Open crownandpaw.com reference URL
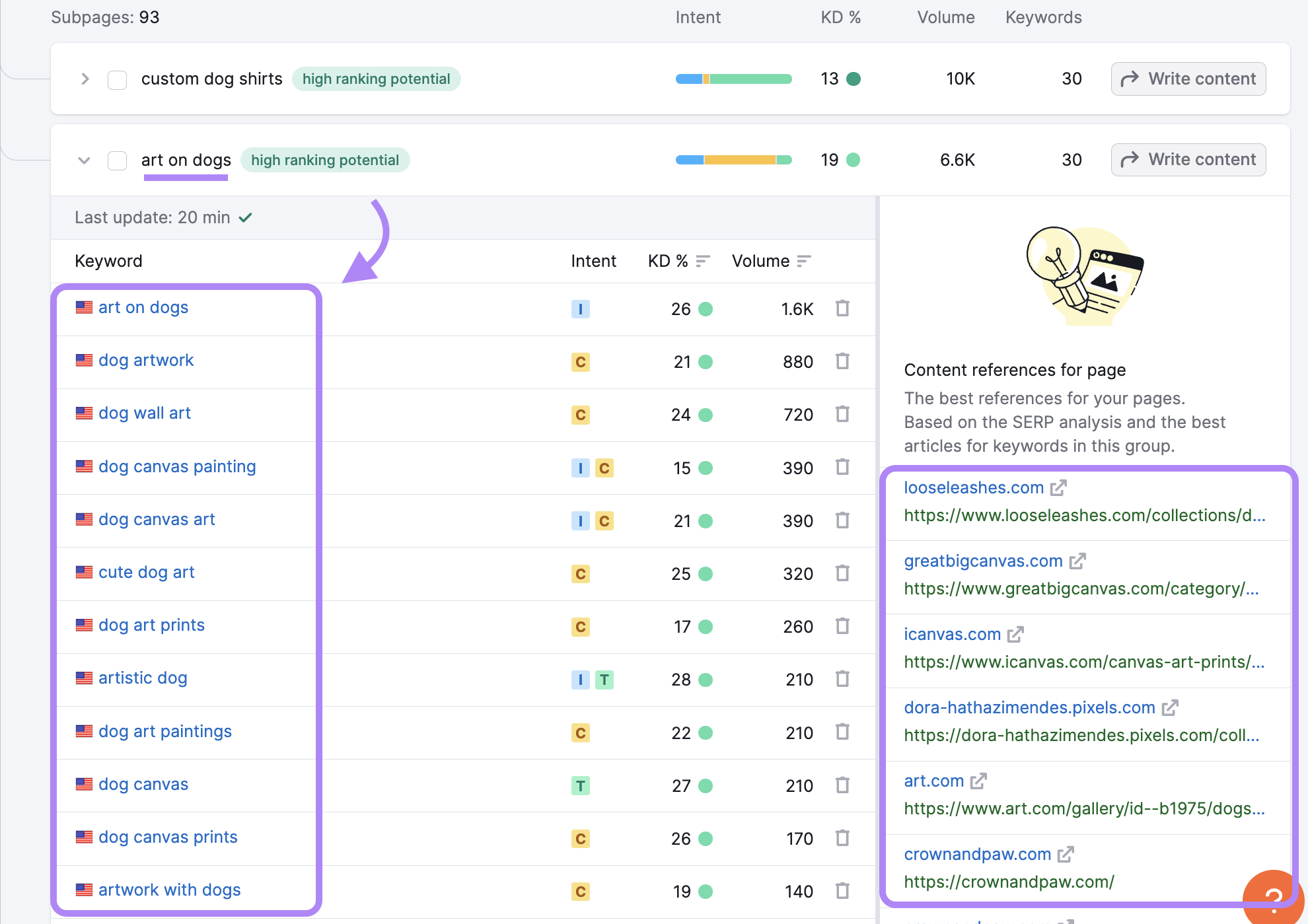Image resolution: width=1308 pixels, height=924 pixels. pyautogui.click(x=1008, y=882)
